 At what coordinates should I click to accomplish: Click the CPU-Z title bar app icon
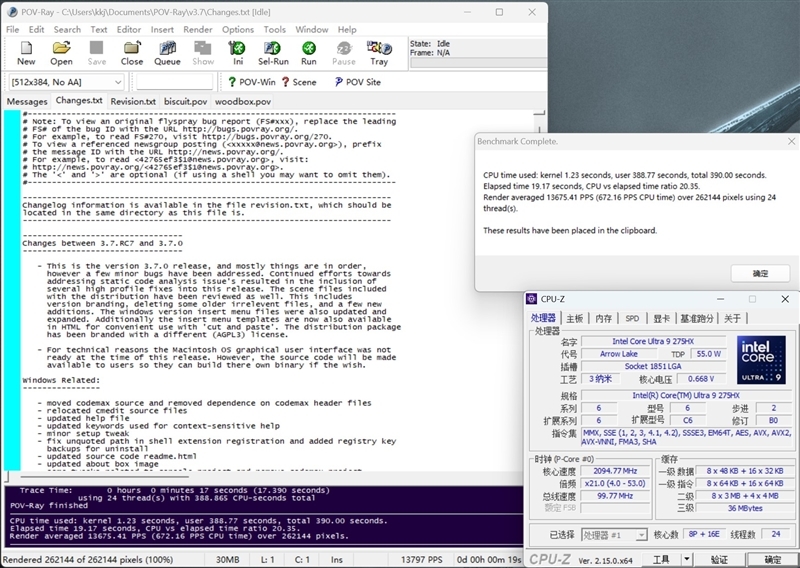pos(532,299)
